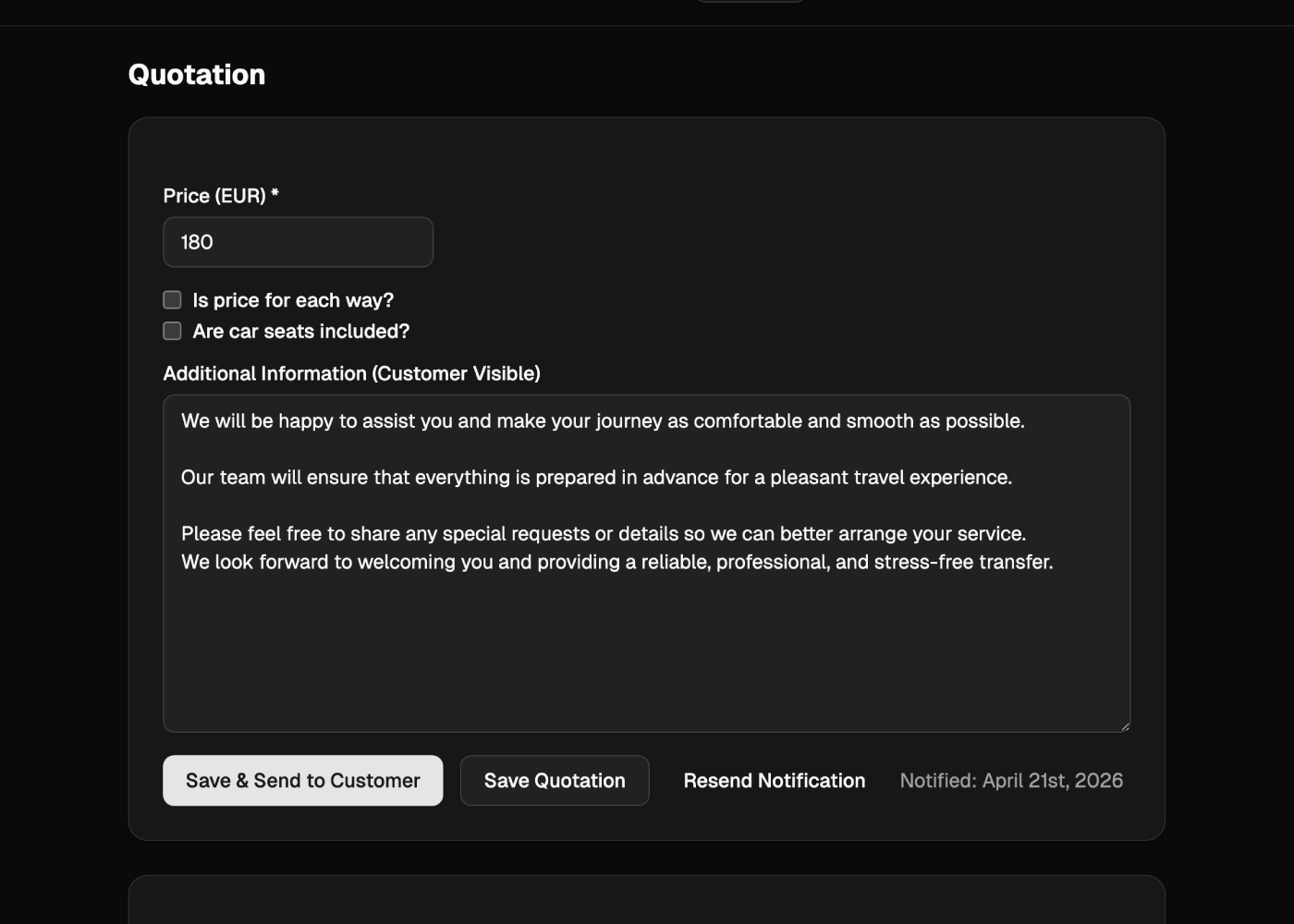Enable the 'Is price for each way?' checkbox
The width and height of the screenshot is (1294, 924).
(172, 300)
